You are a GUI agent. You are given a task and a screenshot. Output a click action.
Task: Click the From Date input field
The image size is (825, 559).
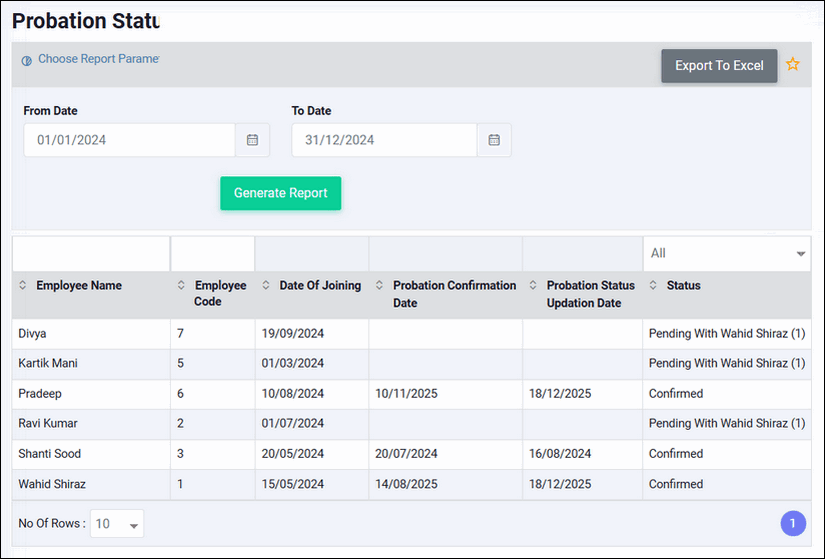coord(129,140)
